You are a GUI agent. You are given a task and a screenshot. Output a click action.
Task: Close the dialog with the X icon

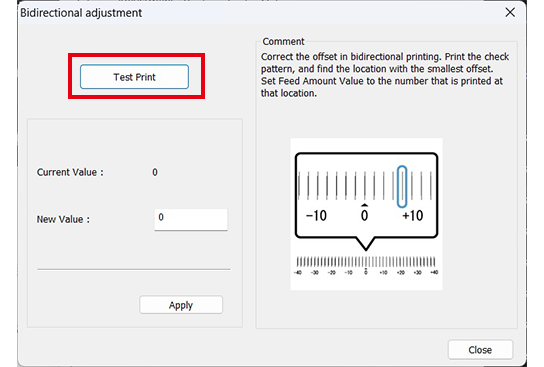coord(510,12)
